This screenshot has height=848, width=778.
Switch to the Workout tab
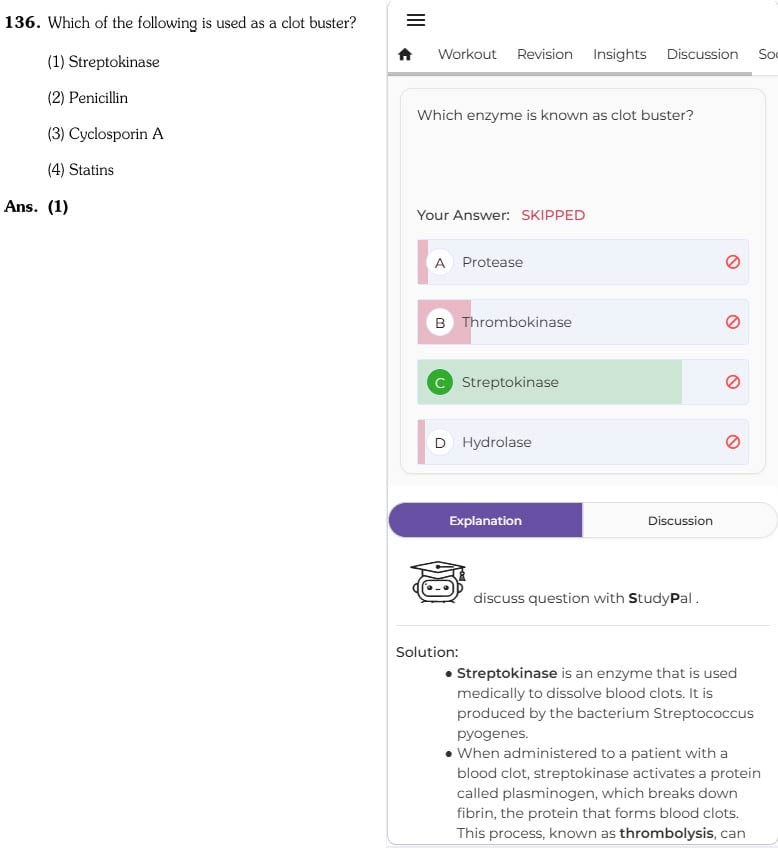coord(467,54)
